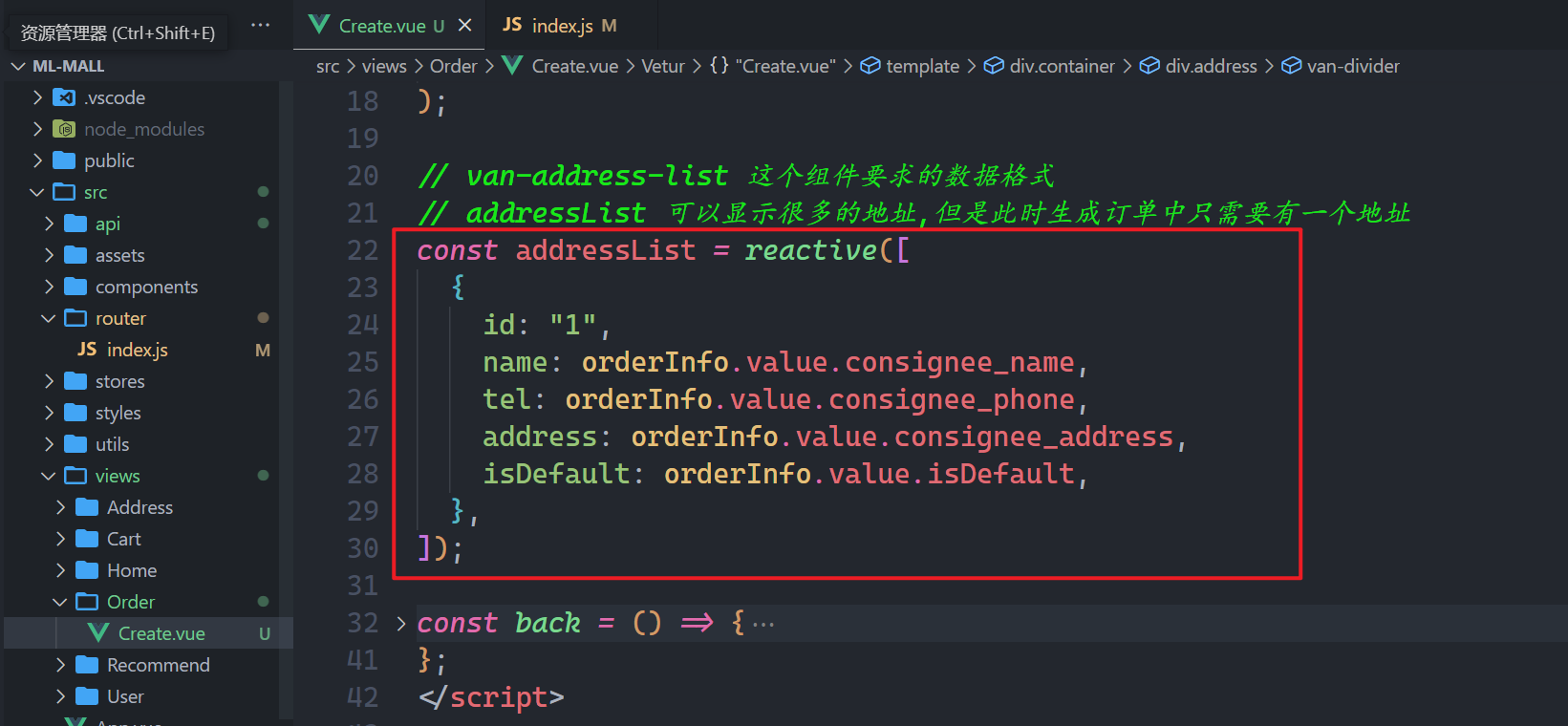Click the div.address breadcrumb segment
Viewport: 1568px width, 726px height.
click(1211, 66)
